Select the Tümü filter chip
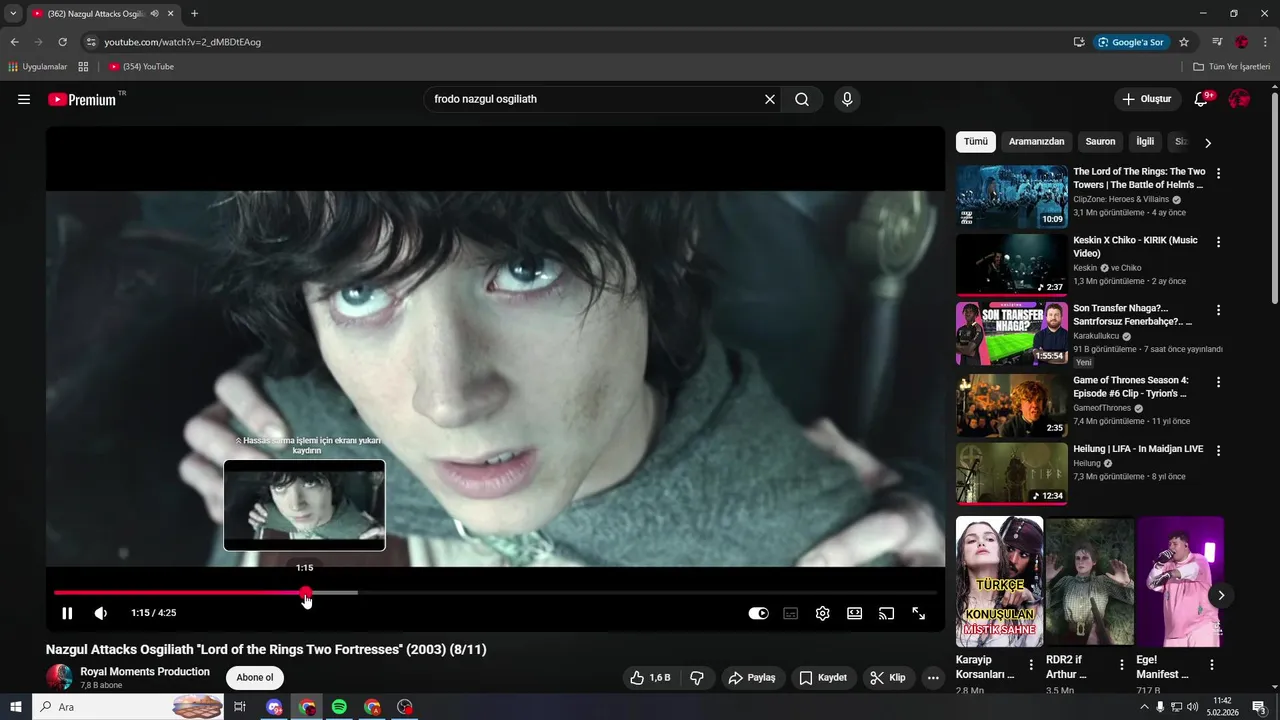The height and width of the screenshot is (720, 1280). (976, 142)
